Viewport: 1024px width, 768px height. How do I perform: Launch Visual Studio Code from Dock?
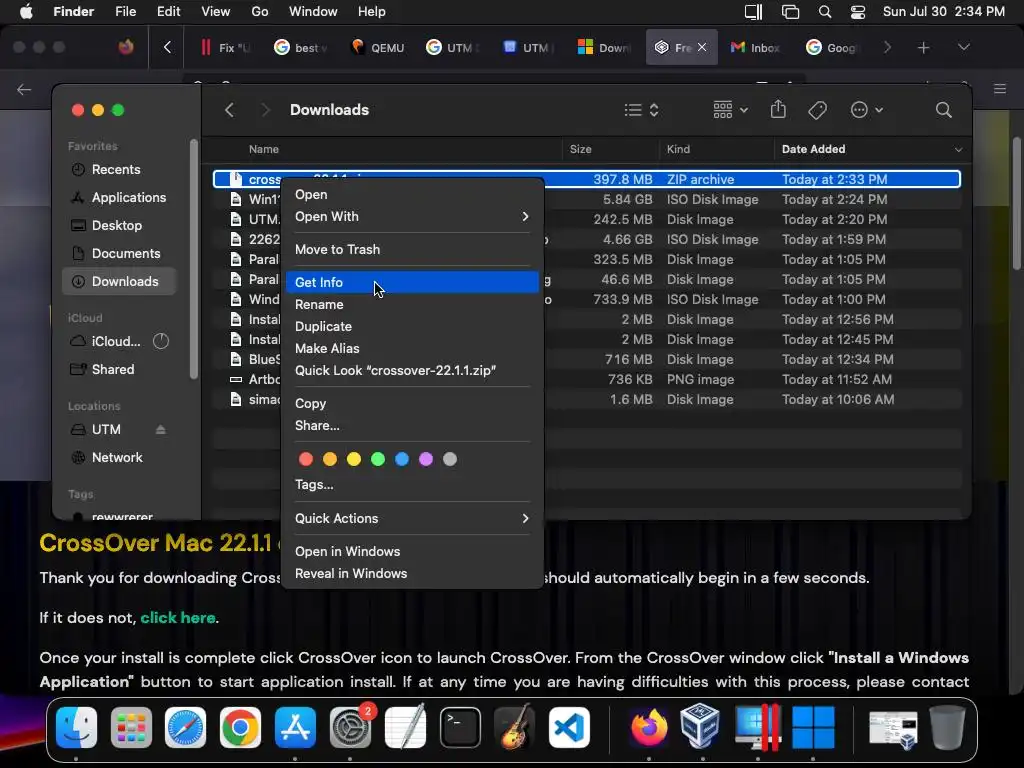569,727
